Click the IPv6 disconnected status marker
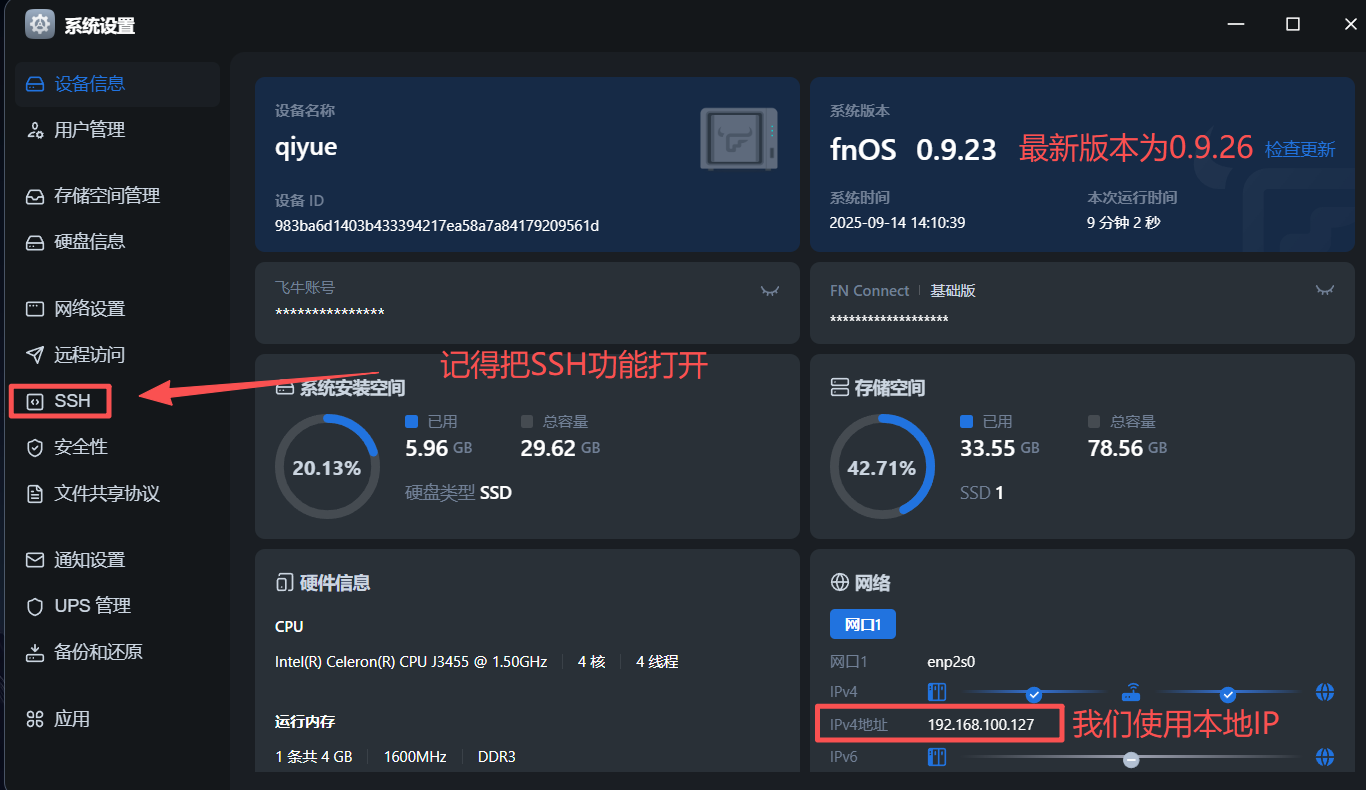Viewport: 1366px width, 790px height. [x=1131, y=759]
